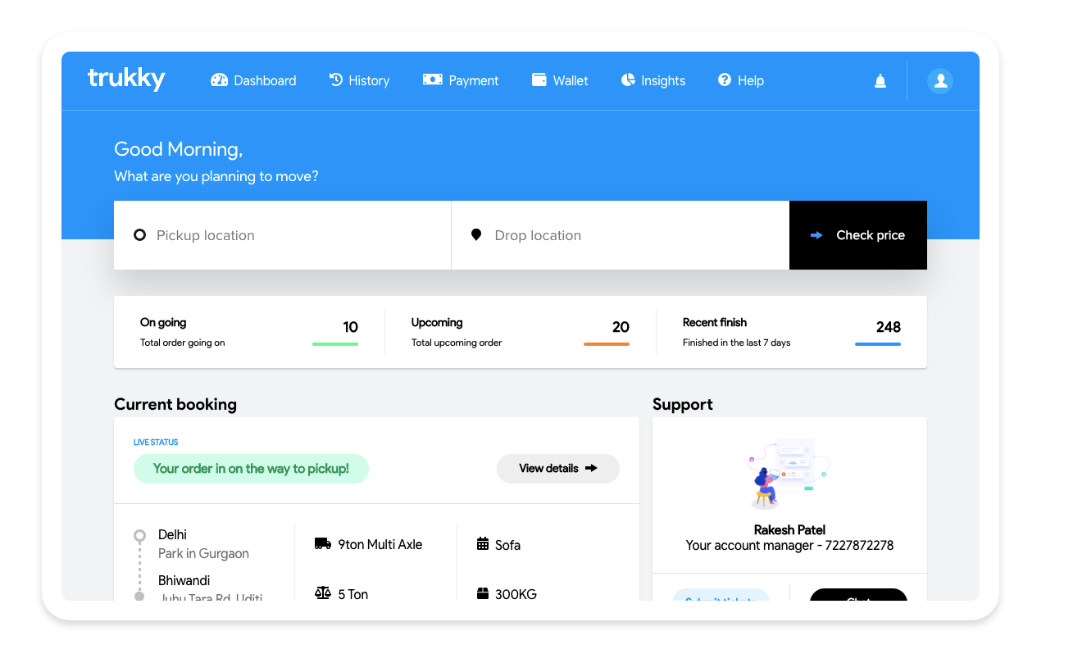Click the arrow in View details
The width and height of the screenshot is (1073, 658).
coord(591,469)
